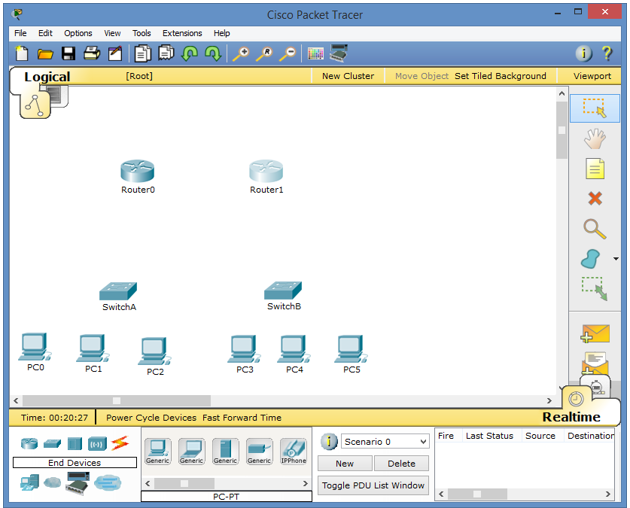Click the [Root] navigation label

coord(139,76)
